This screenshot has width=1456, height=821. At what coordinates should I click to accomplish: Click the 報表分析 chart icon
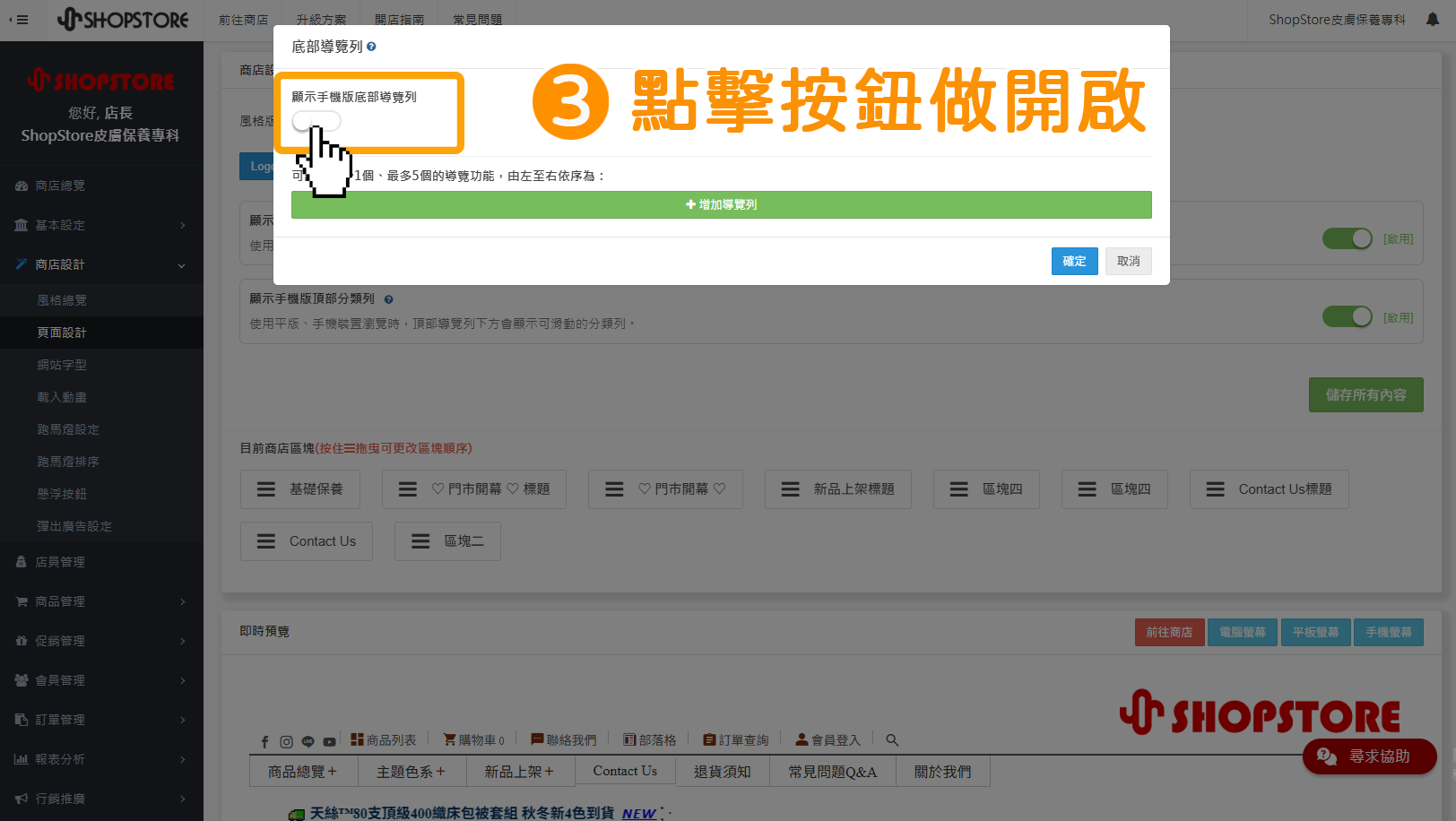click(22, 759)
